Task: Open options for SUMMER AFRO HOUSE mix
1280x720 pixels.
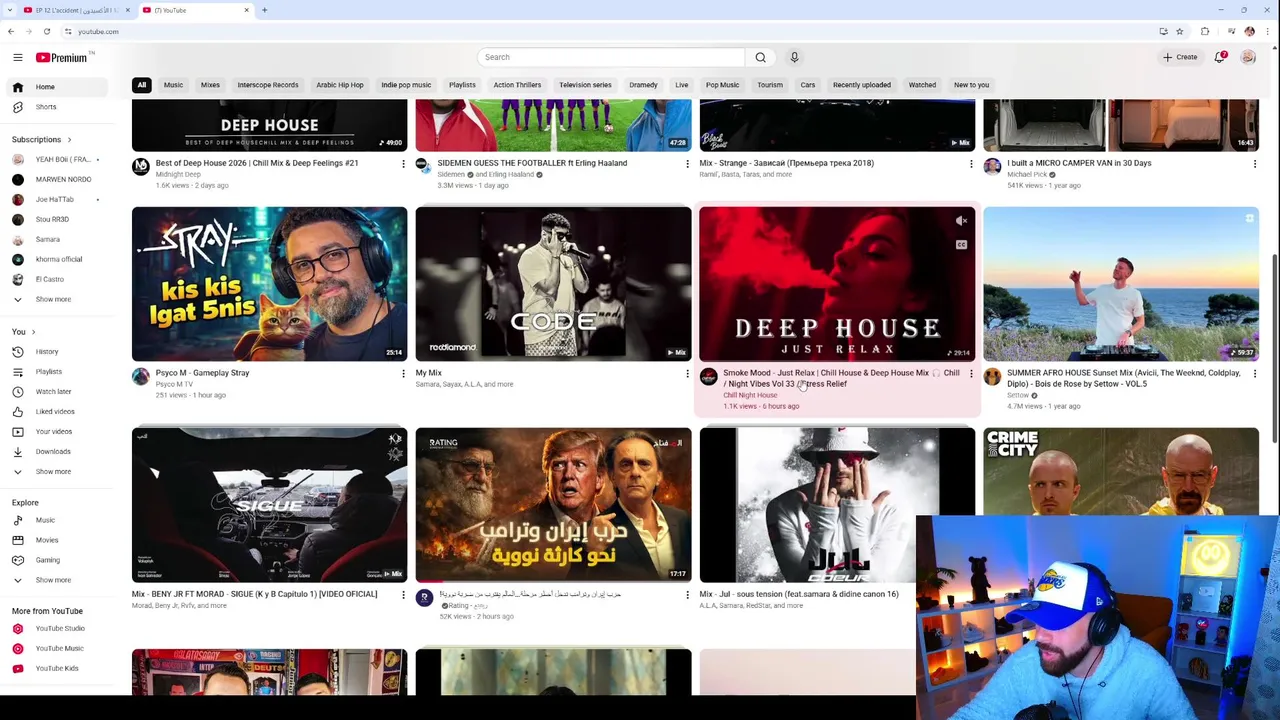Action: tap(1255, 374)
